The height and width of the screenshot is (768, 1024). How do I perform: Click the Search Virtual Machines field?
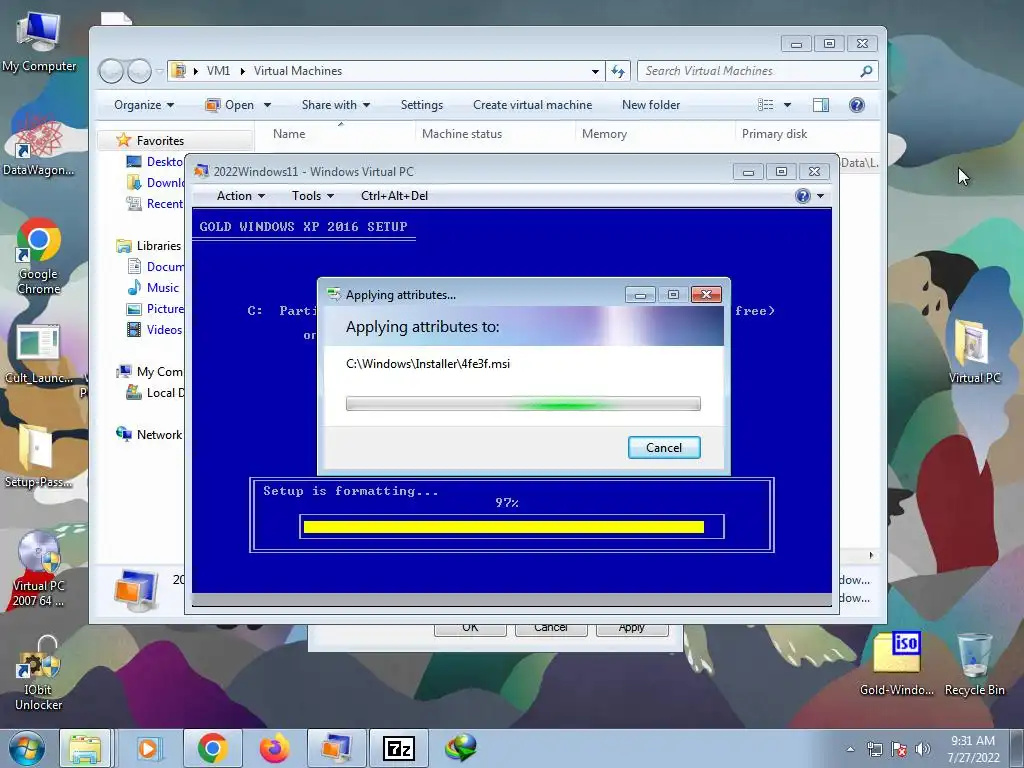757,71
